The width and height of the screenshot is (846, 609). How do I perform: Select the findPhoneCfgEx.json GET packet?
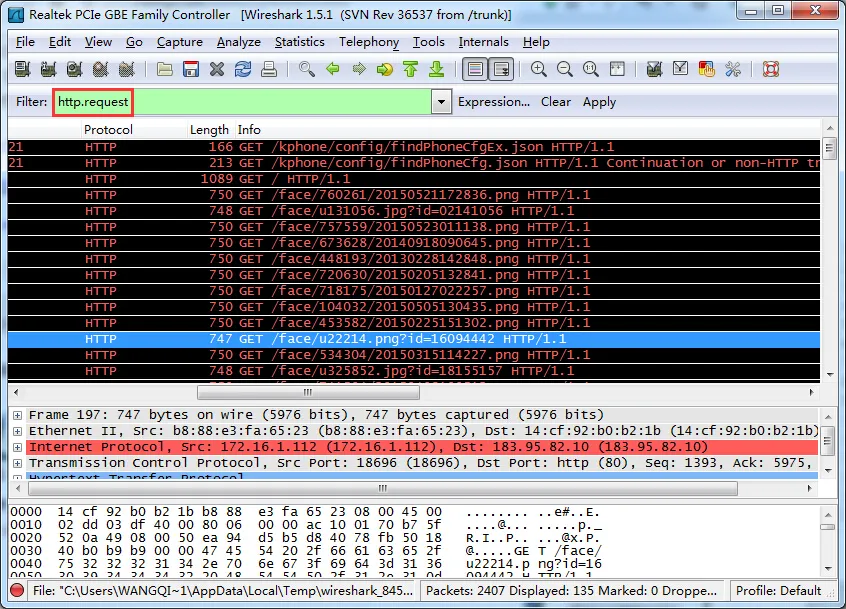tap(414, 147)
